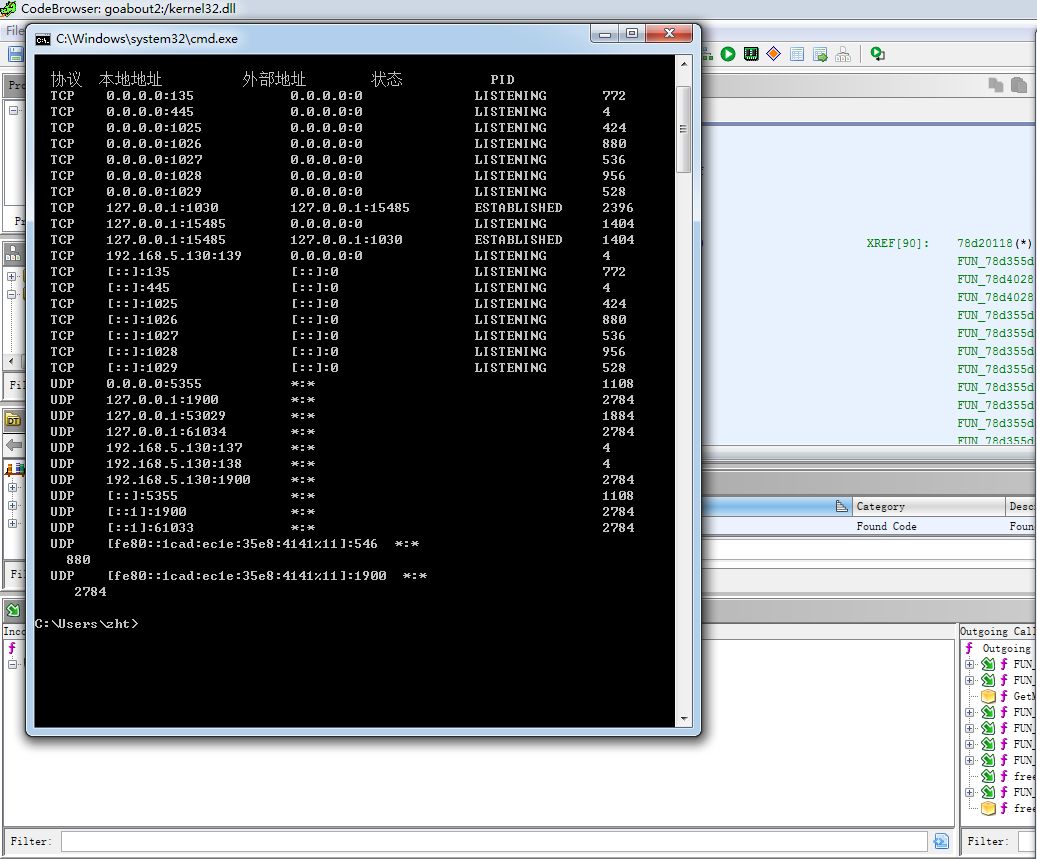Collapse the second Symbol Tree node
This screenshot has height=859, width=1037.
coord(12,294)
